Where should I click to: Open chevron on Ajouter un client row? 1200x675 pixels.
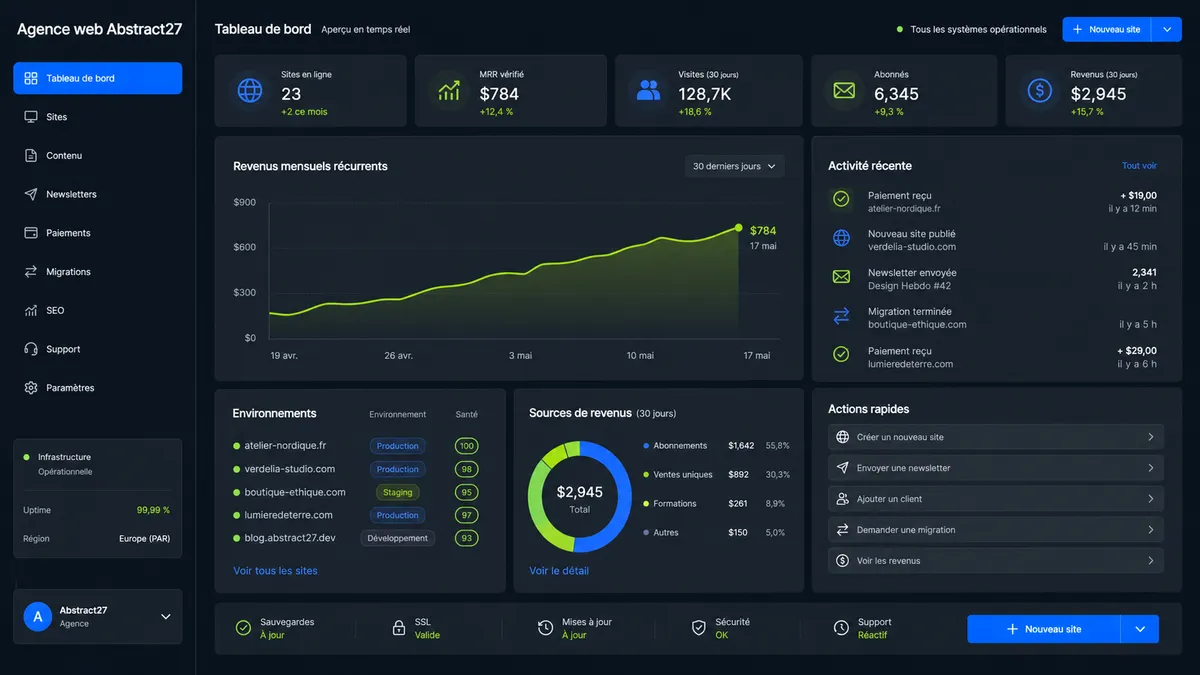1151,499
